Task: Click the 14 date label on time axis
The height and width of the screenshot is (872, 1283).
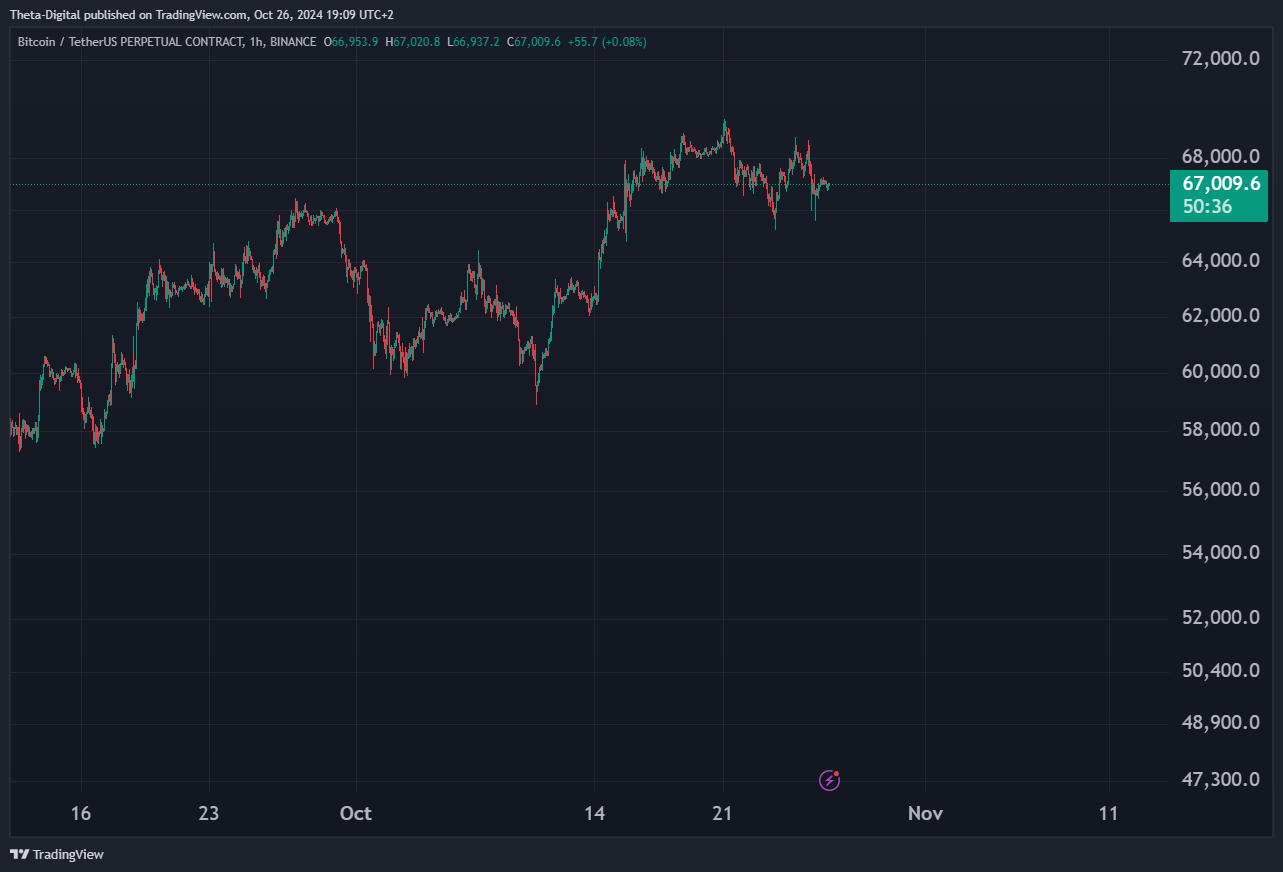Action: [594, 813]
